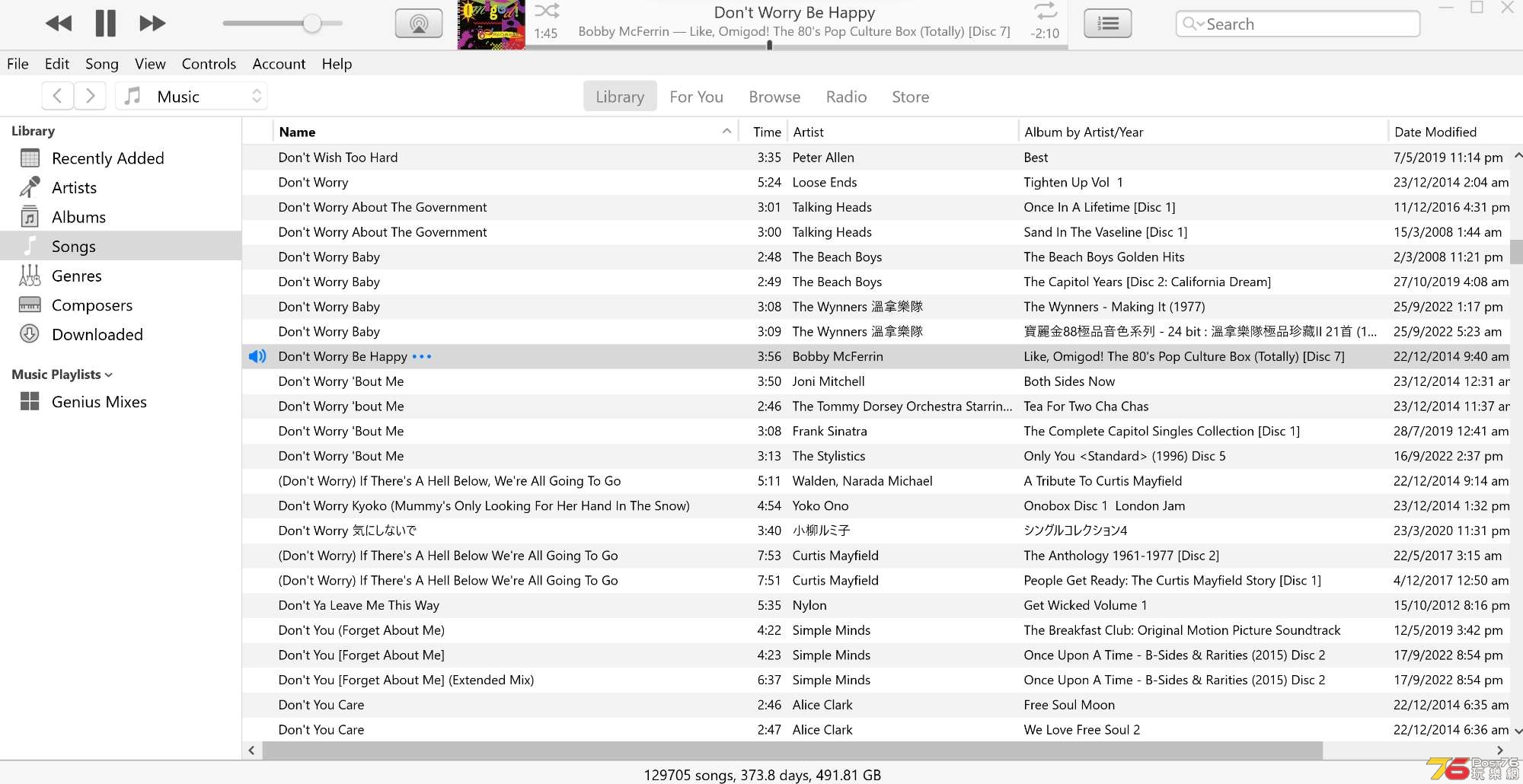Select the Library tab
This screenshot has height=784, width=1523.
620,97
